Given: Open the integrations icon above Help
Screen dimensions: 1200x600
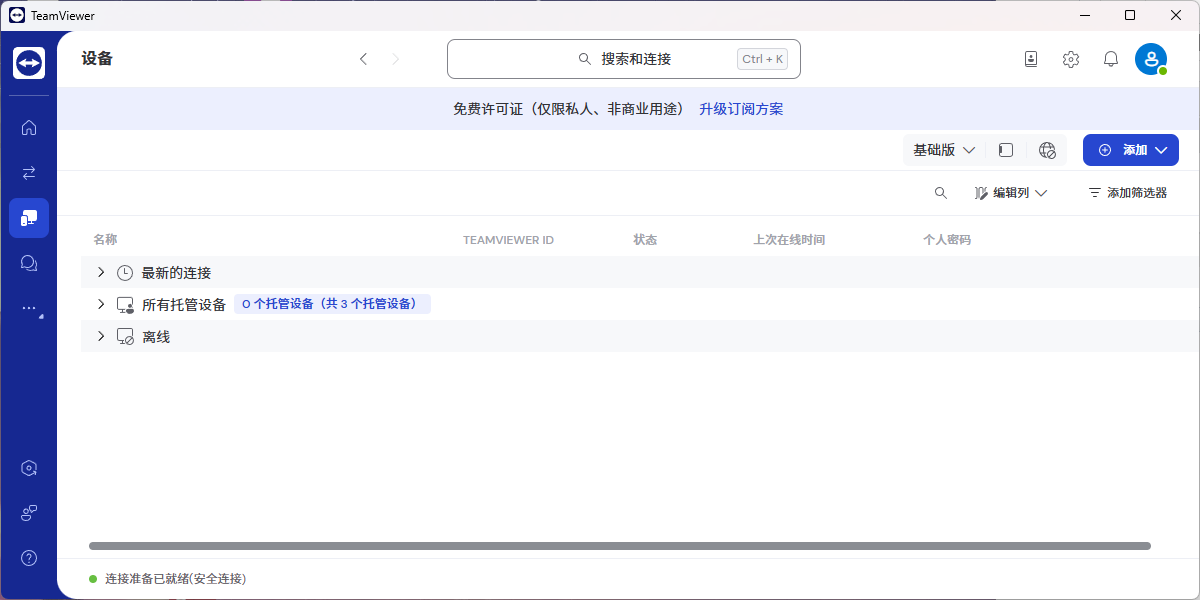Looking at the screenshot, I should [x=29, y=513].
